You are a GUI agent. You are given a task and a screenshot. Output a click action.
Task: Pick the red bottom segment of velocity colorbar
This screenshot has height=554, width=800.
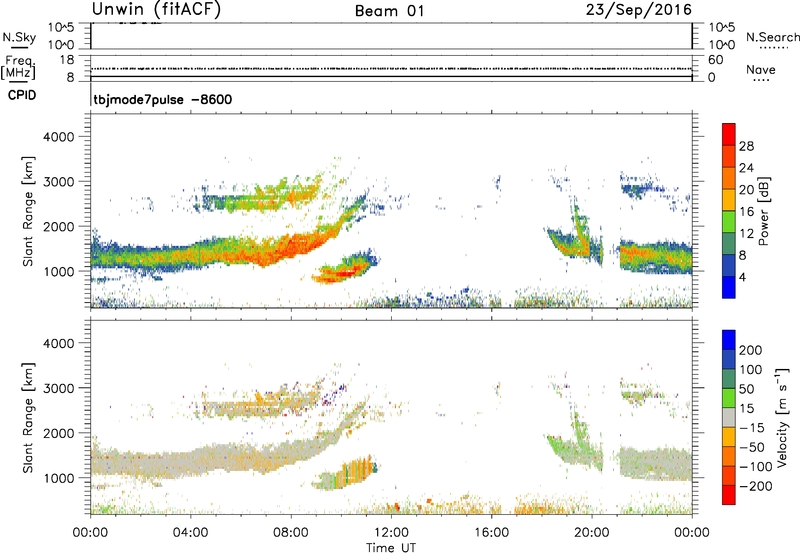(x=729, y=495)
